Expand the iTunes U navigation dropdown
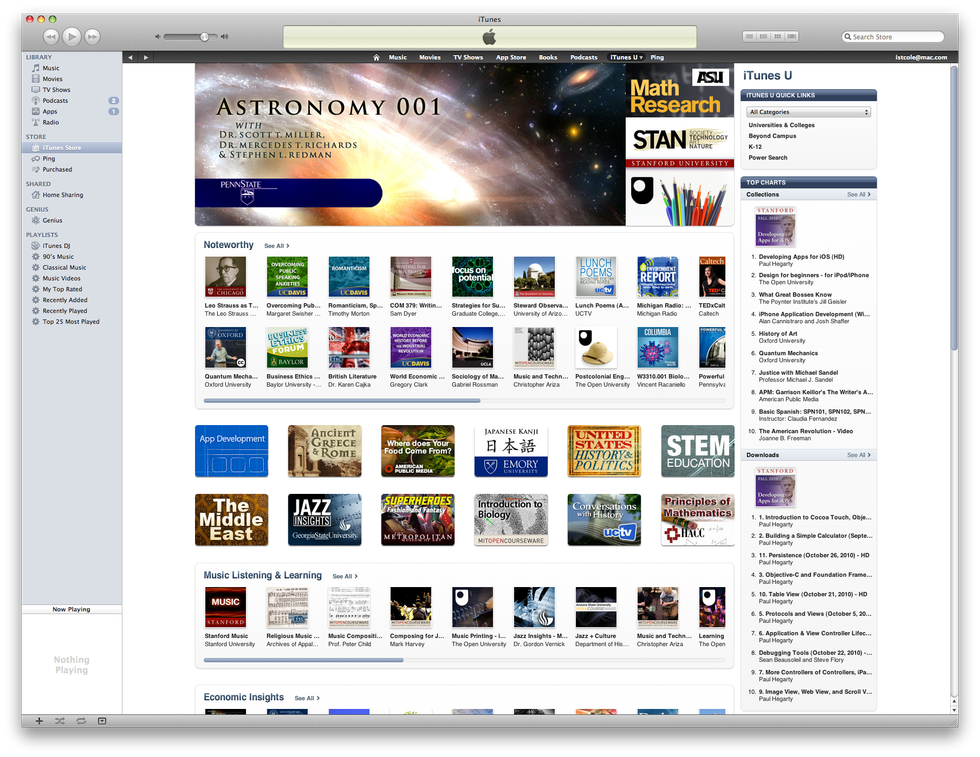This screenshot has height=757, width=980. coord(642,57)
